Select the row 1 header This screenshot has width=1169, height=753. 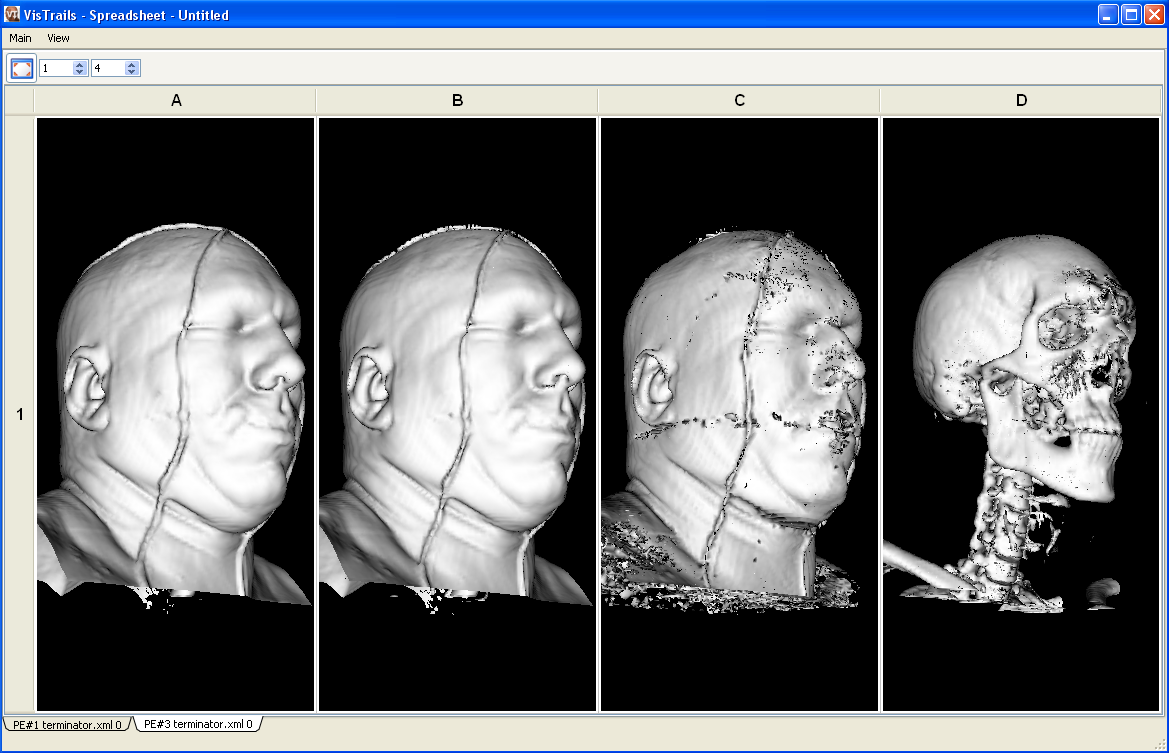coord(19,414)
